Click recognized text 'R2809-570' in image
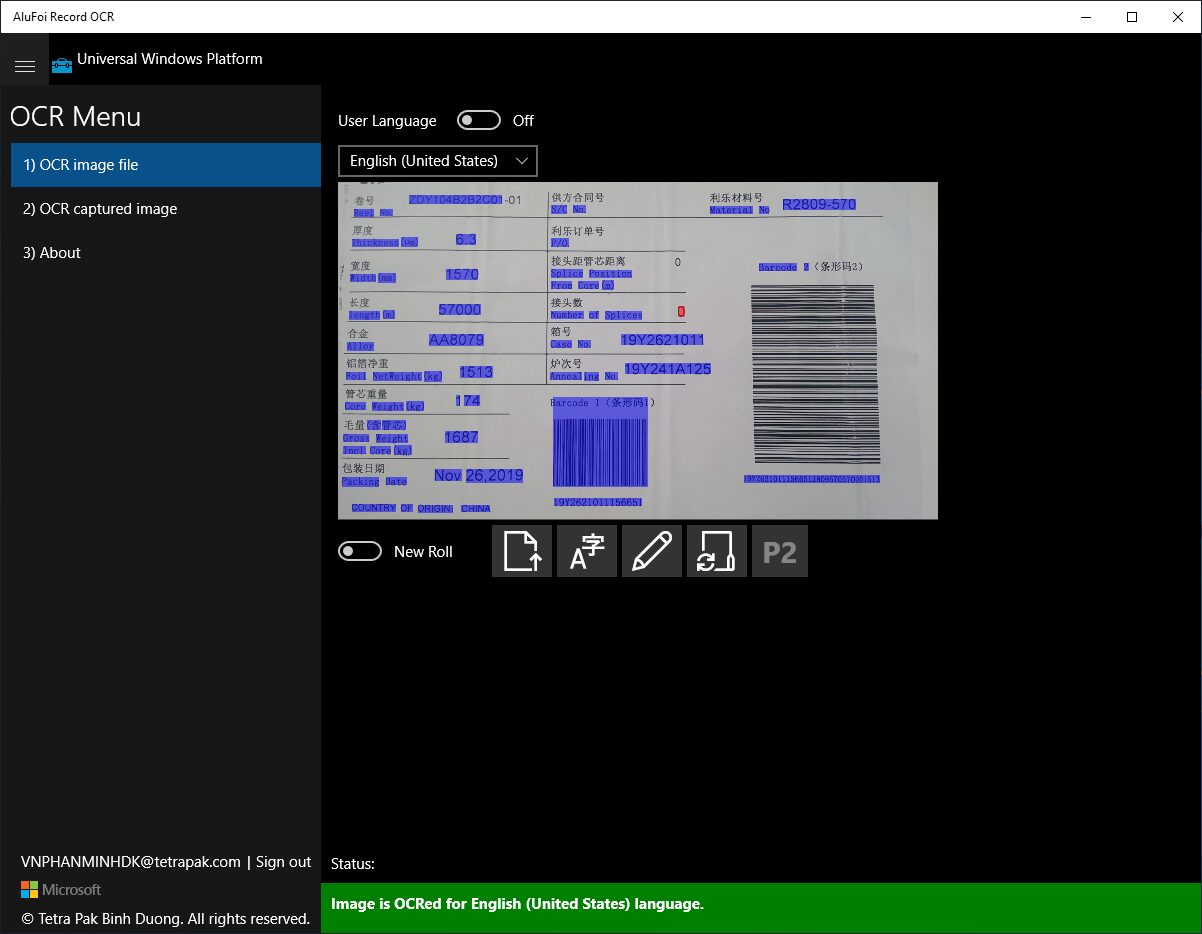This screenshot has width=1202, height=934. pos(819,204)
